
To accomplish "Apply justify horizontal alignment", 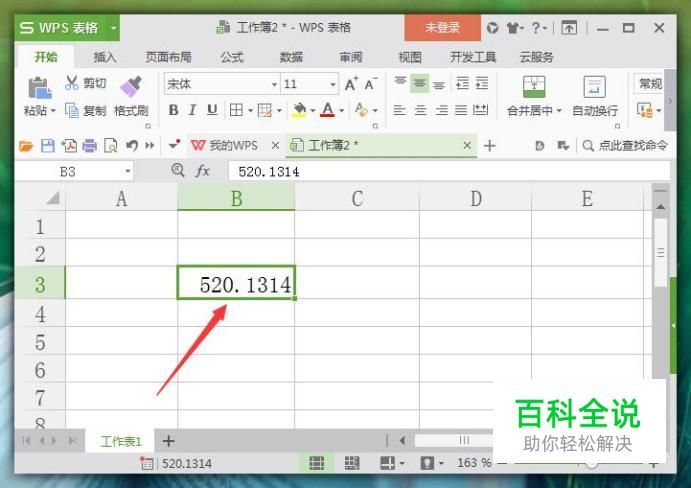I will [461, 110].
